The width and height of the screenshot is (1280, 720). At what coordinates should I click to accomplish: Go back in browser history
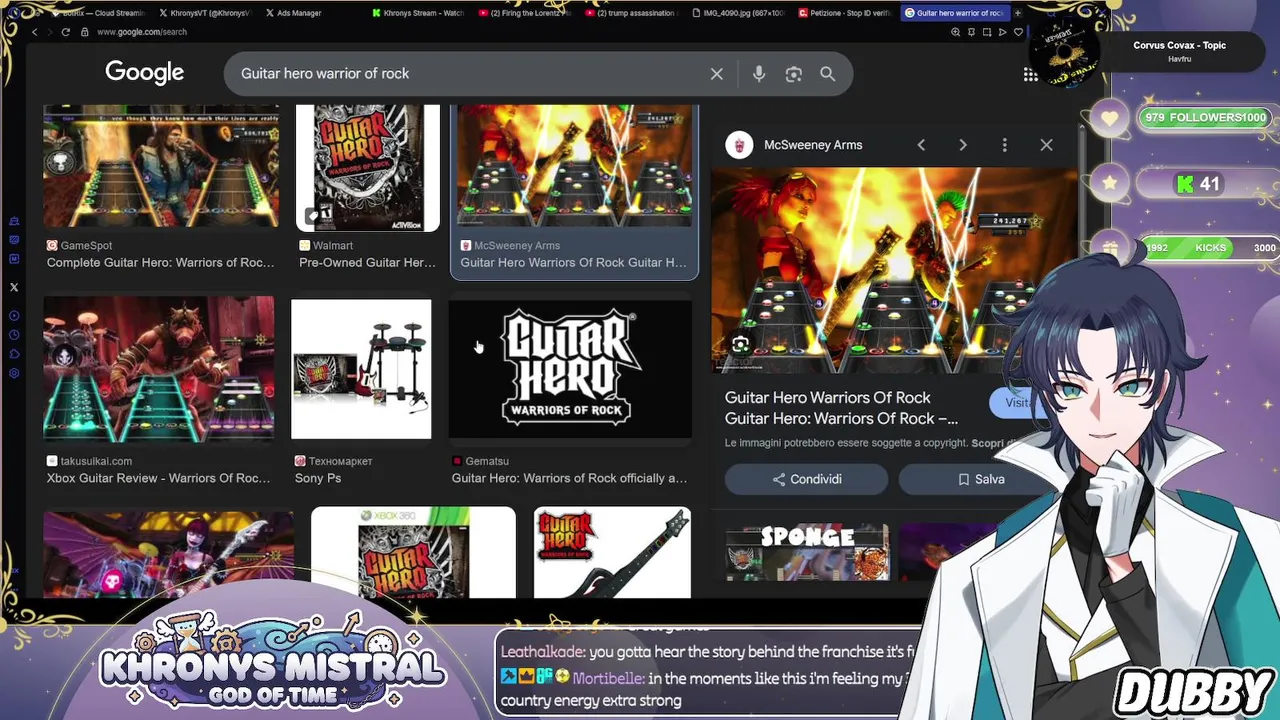pos(35,32)
